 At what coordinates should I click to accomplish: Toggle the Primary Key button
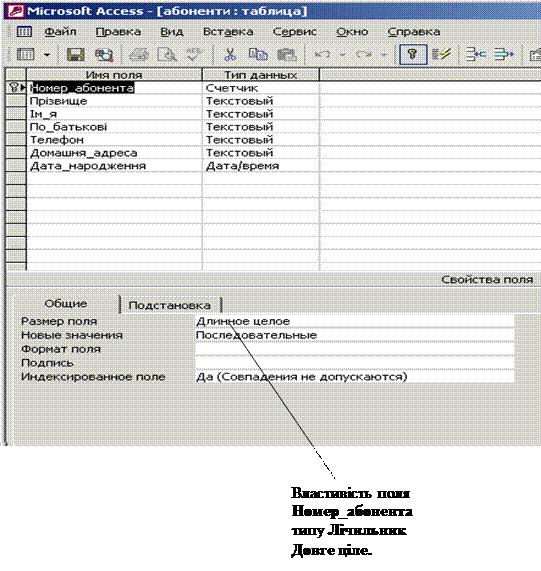[413, 55]
